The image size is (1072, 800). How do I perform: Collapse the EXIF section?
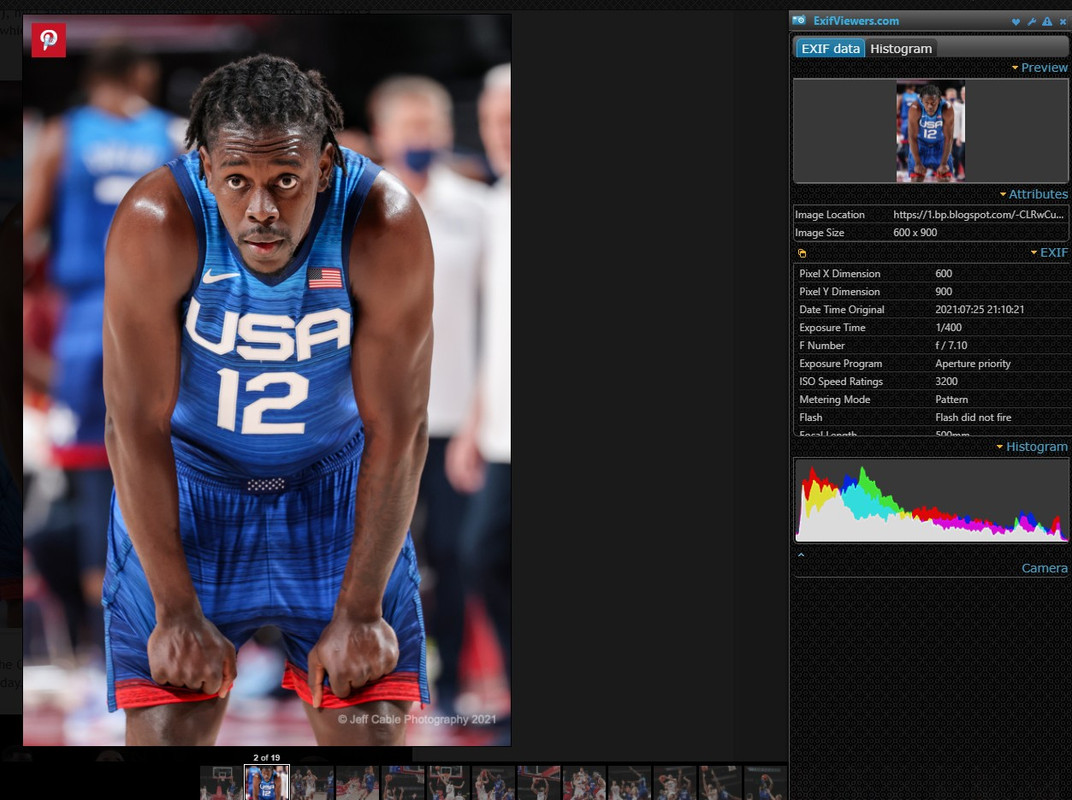[1049, 252]
